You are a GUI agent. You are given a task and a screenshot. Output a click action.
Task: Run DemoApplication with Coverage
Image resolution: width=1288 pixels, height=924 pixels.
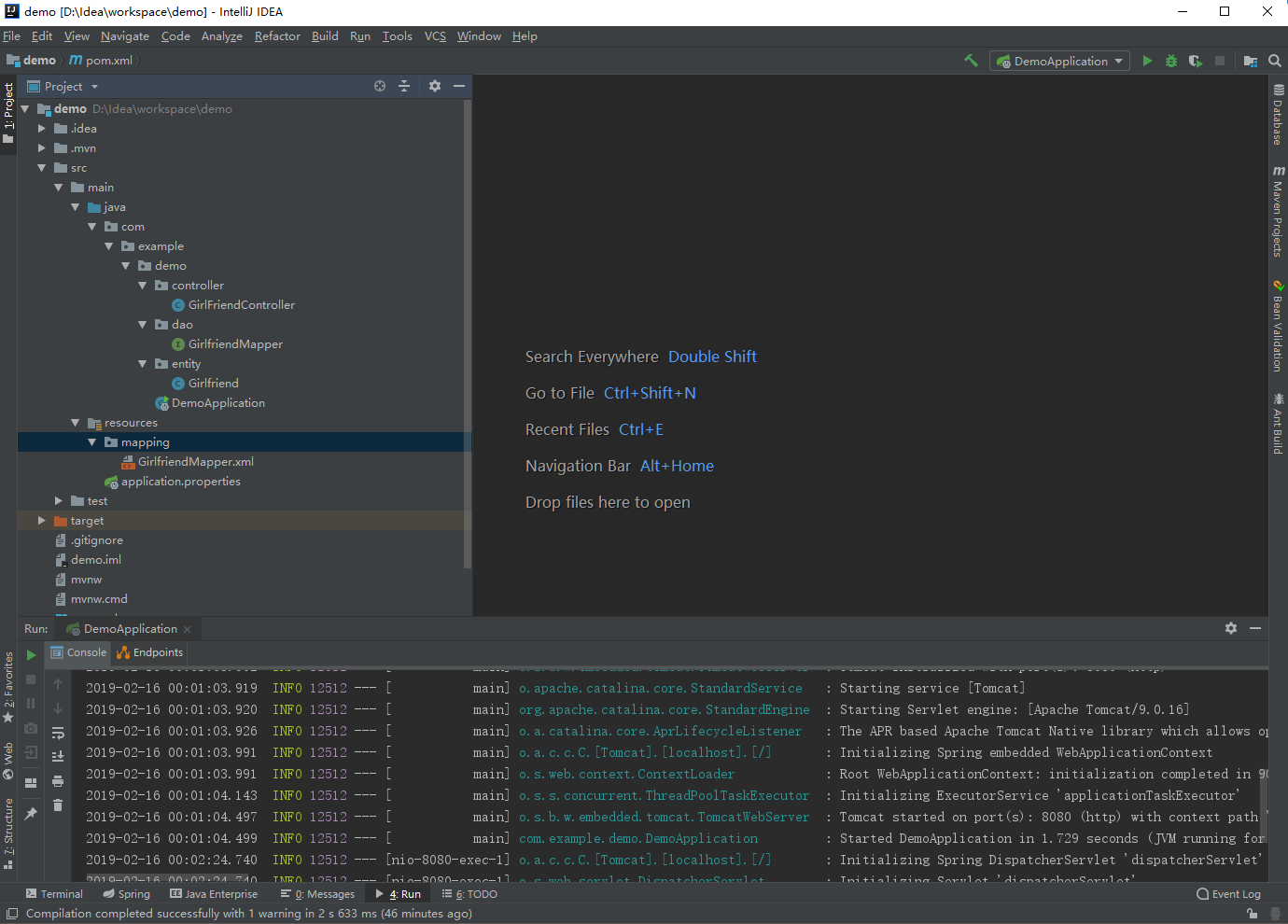click(1196, 61)
